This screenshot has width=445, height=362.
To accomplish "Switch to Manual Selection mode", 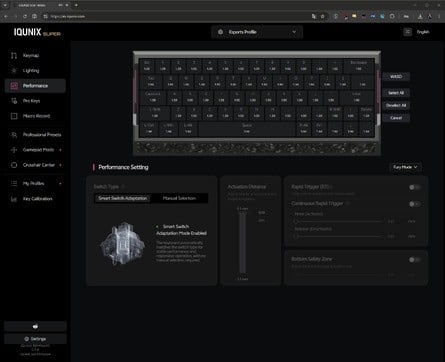I will [179, 198].
